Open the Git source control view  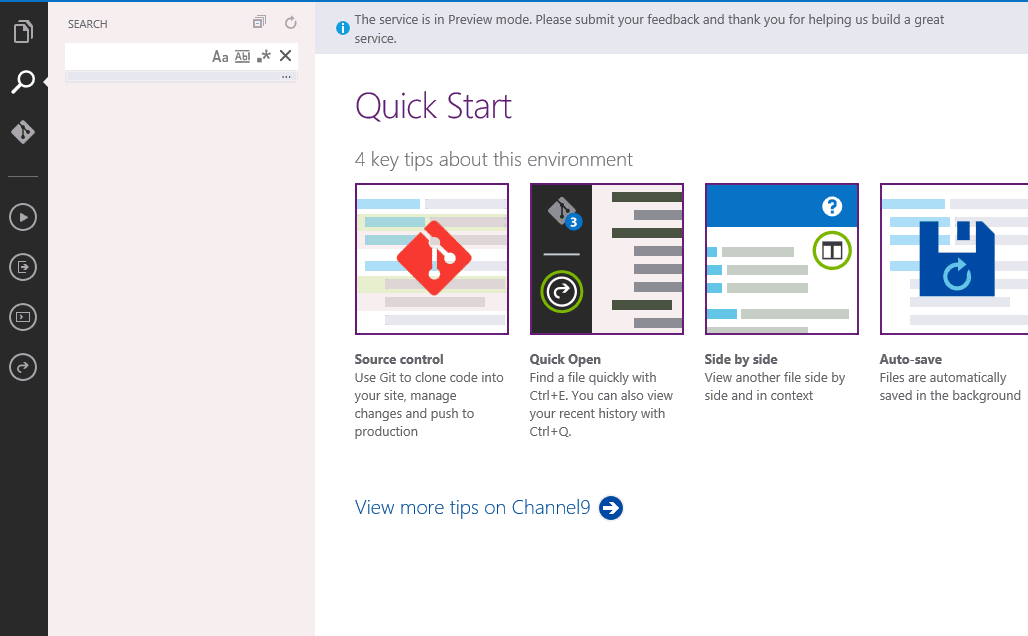(x=22, y=131)
